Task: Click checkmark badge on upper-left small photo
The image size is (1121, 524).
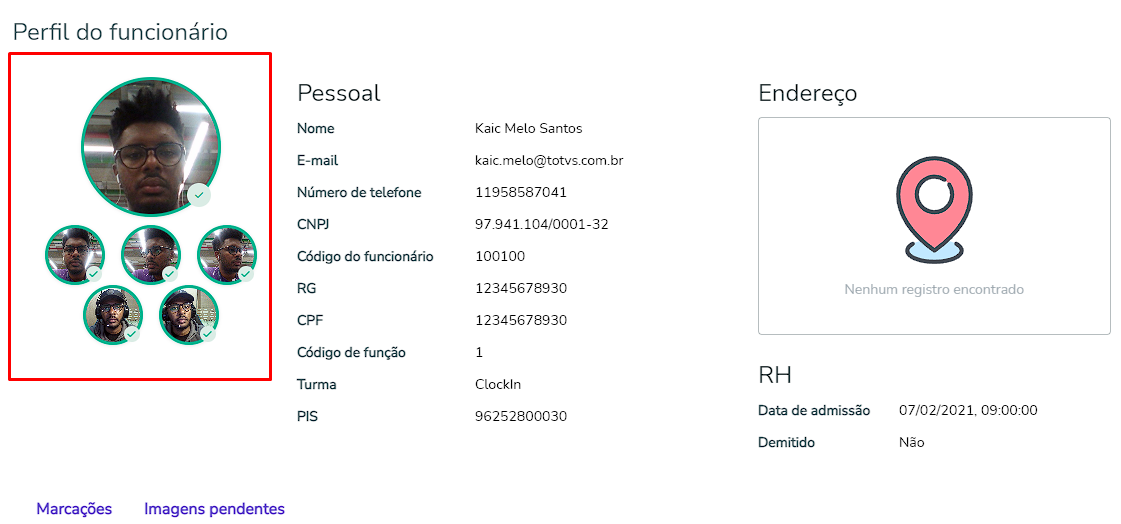Action: pos(93,273)
